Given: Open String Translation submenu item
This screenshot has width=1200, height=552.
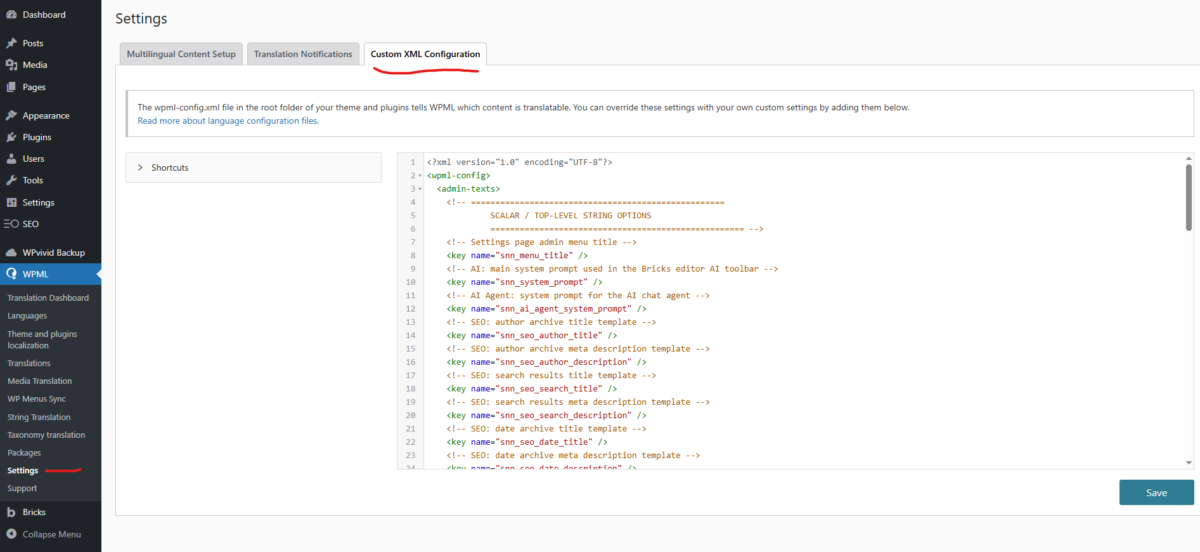Looking at the screenshot, I should pyautogui.click(x=39, y=417).
